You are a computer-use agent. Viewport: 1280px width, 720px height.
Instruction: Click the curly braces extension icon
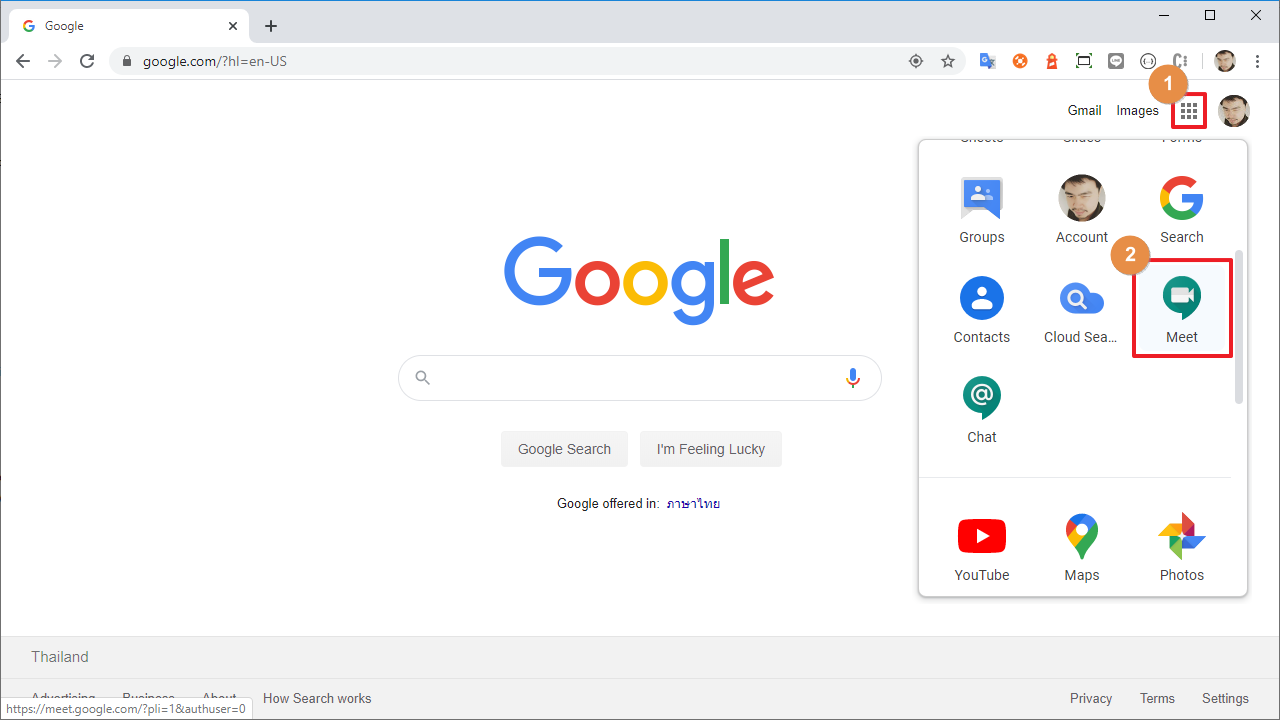click(1148, 61)
